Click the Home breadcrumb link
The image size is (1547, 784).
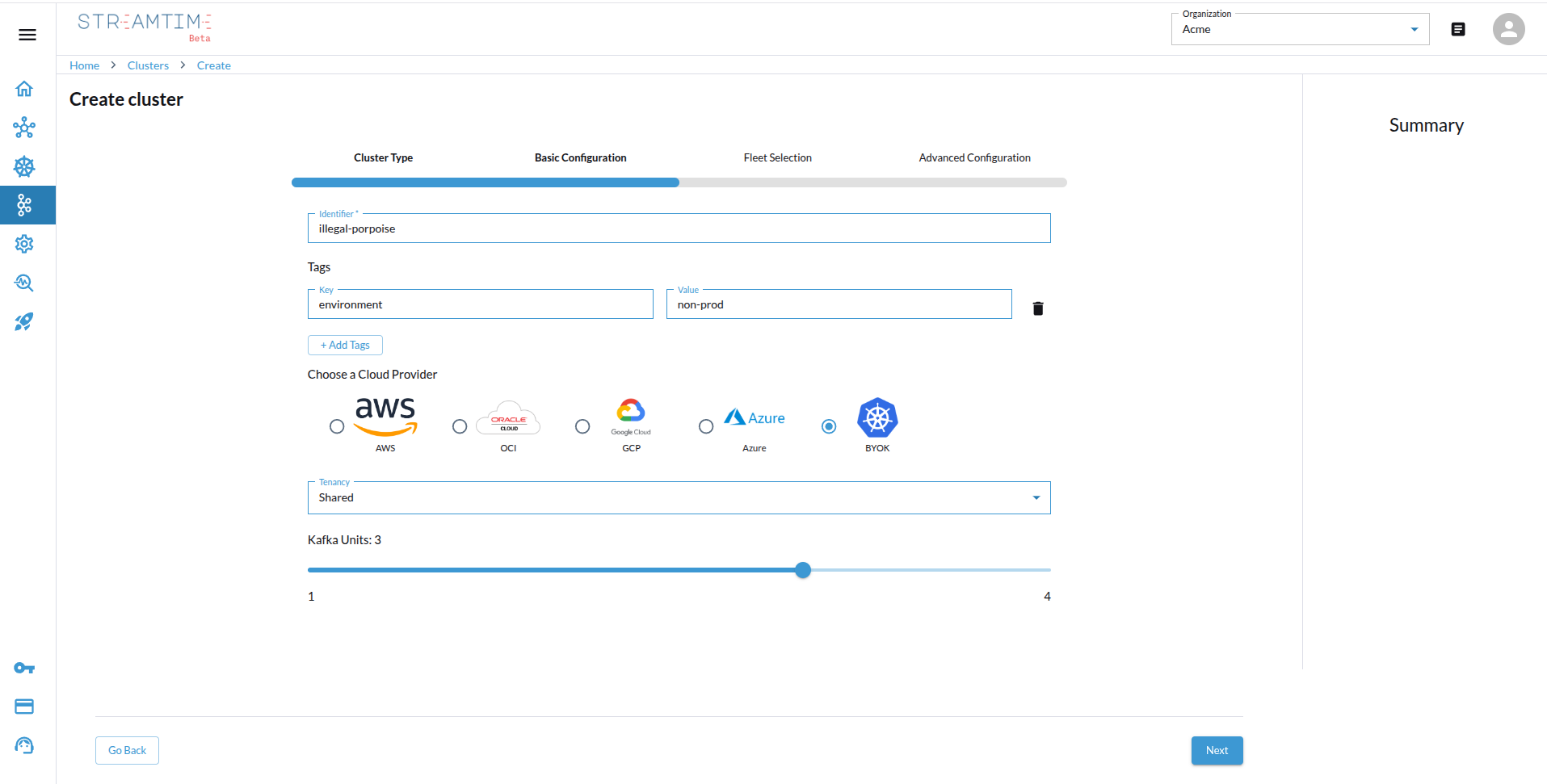(x=85, y=65)
